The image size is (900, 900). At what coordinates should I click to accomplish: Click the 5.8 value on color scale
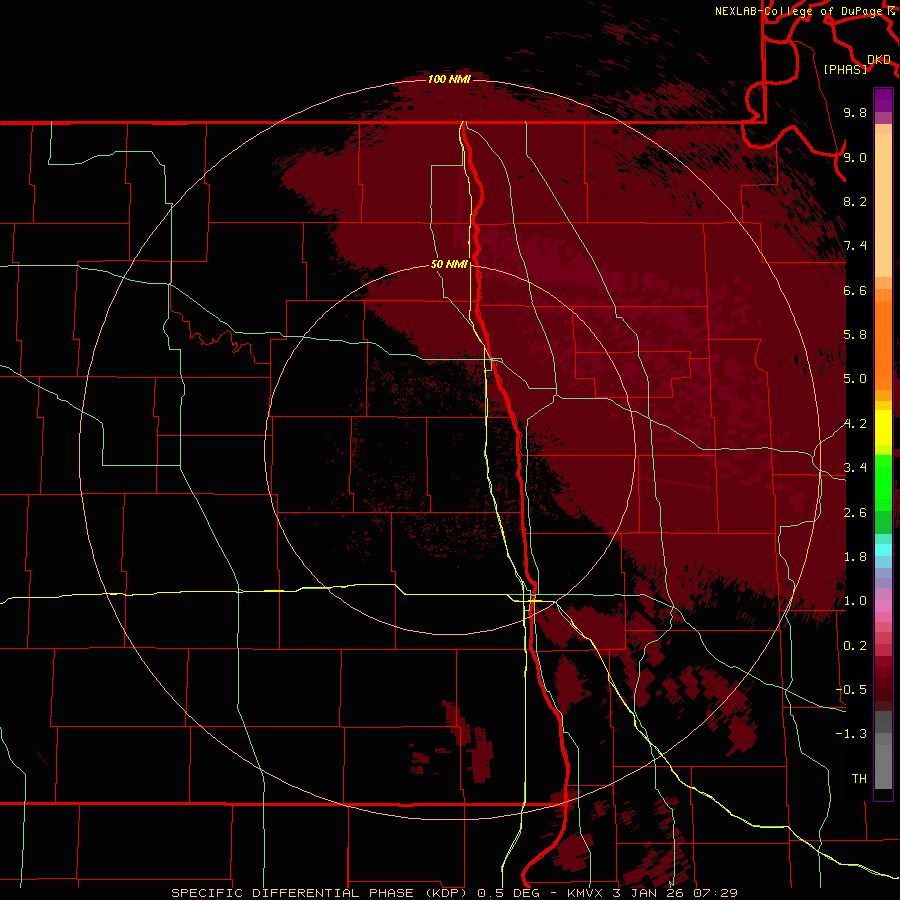click(855, 335)
